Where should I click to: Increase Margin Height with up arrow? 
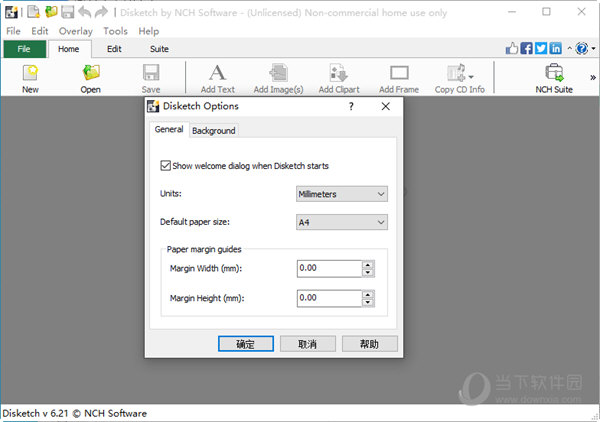368,294
